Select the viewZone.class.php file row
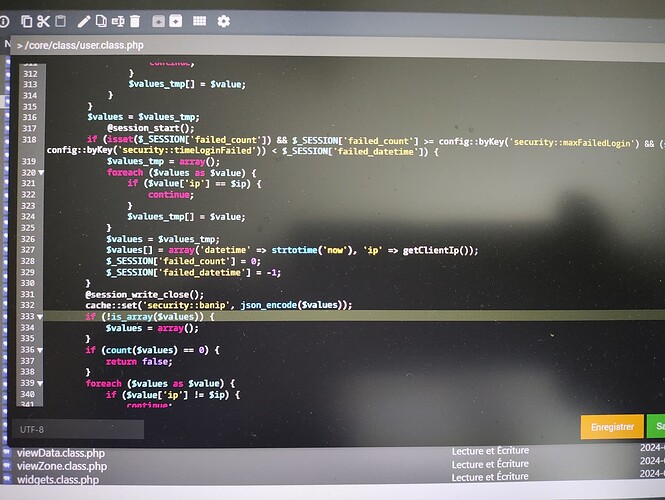 (x=332, y=465)
